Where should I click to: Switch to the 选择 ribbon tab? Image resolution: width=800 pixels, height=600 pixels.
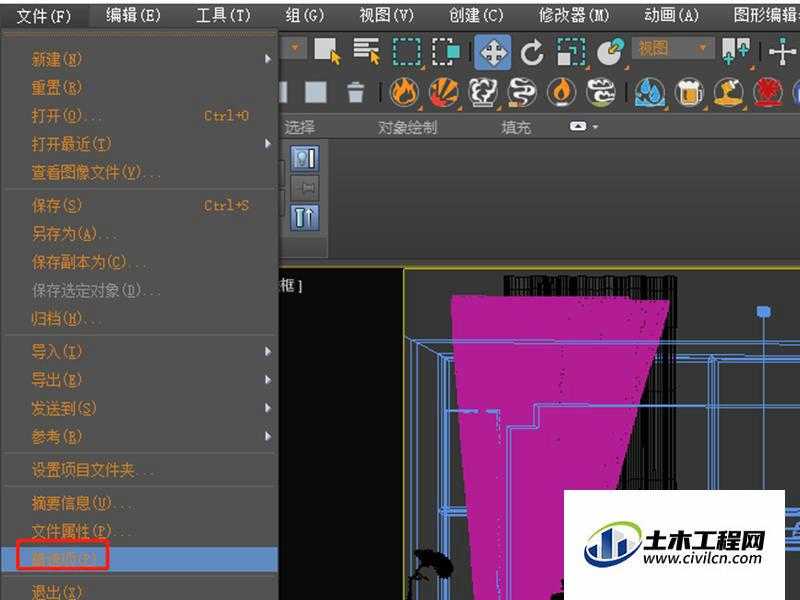[x=299, y=127]
